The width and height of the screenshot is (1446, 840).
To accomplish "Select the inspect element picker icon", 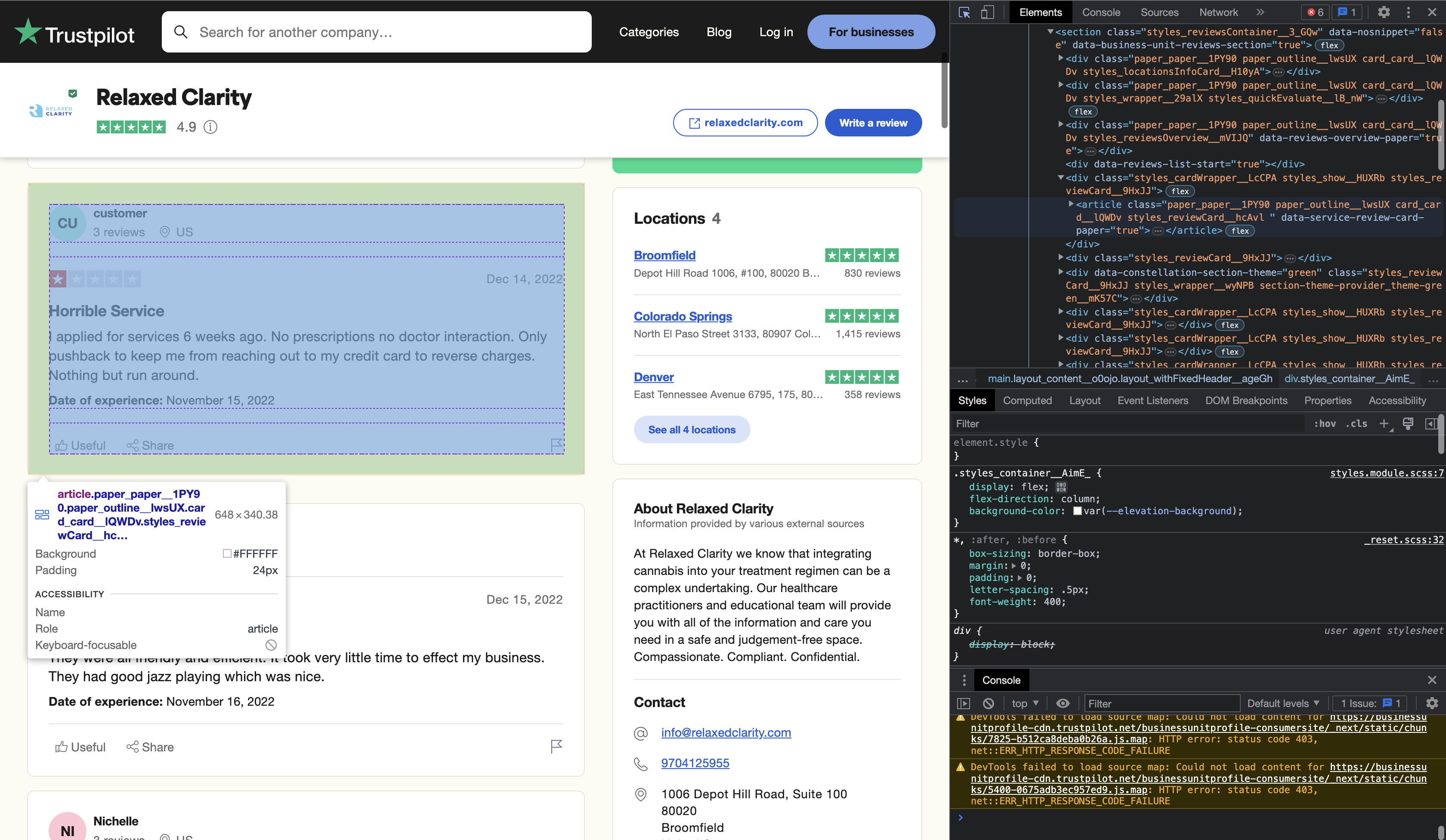I will pos(964,12).
